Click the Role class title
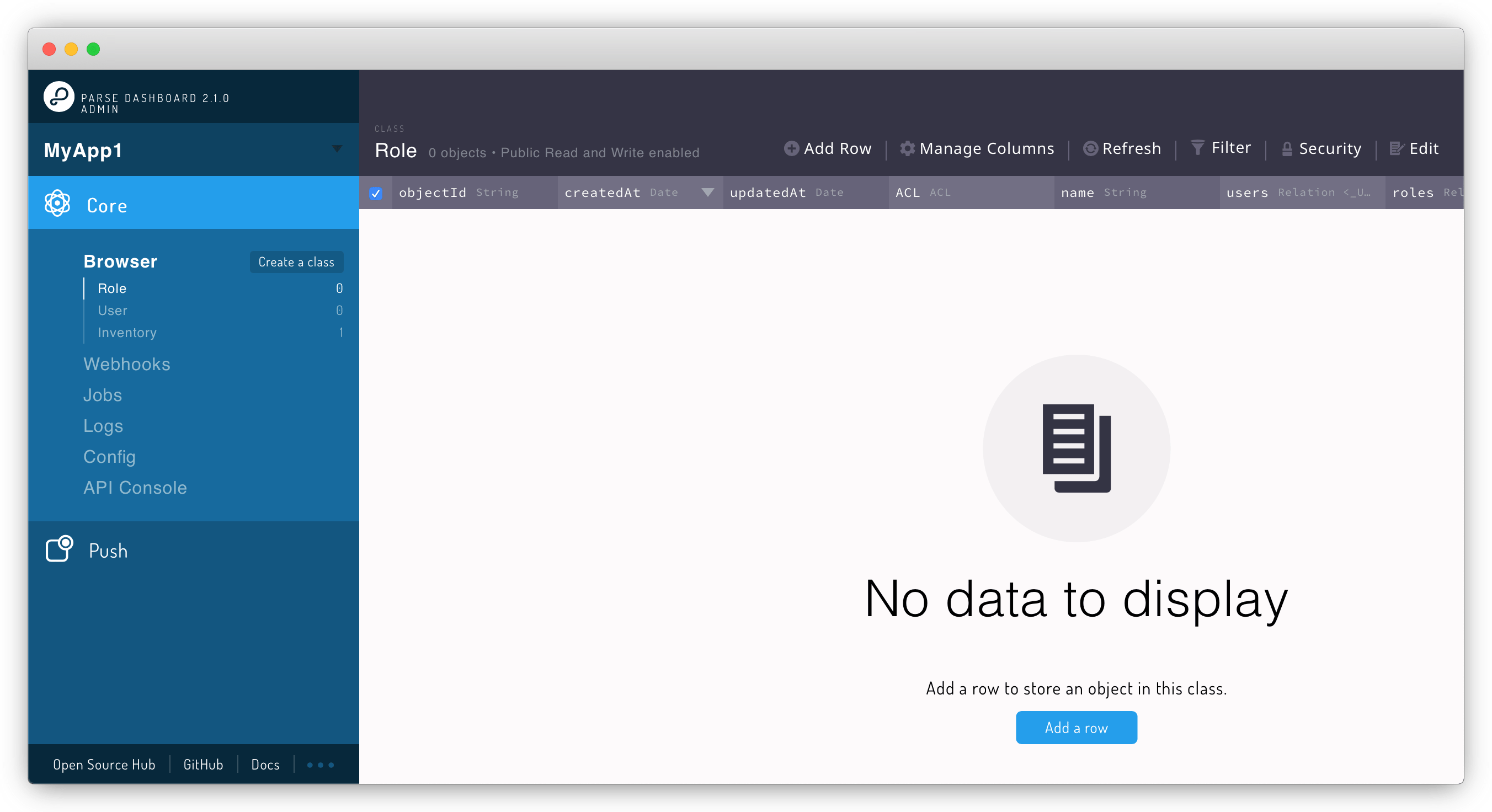The height and width of the screenshot is (812, 1492). [x=396, y=151]
